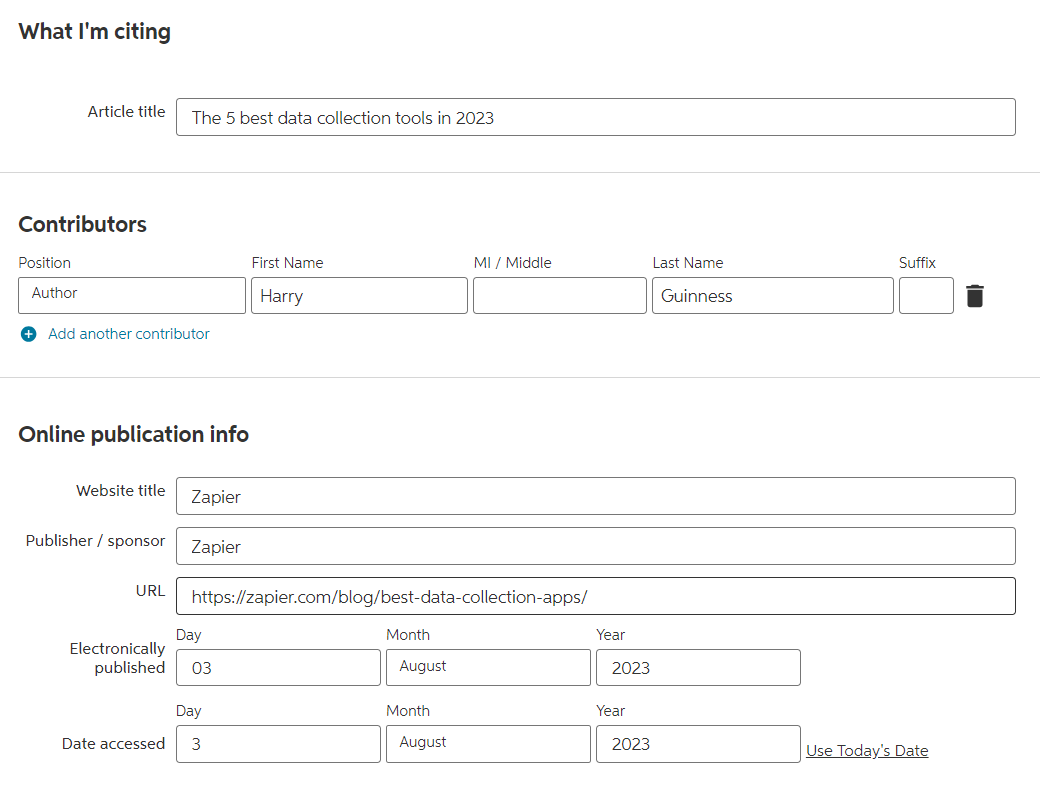Screen dimensions: 1040x799
Task: Click the Last Name field containing Guinness
Action: click(772, 296)
